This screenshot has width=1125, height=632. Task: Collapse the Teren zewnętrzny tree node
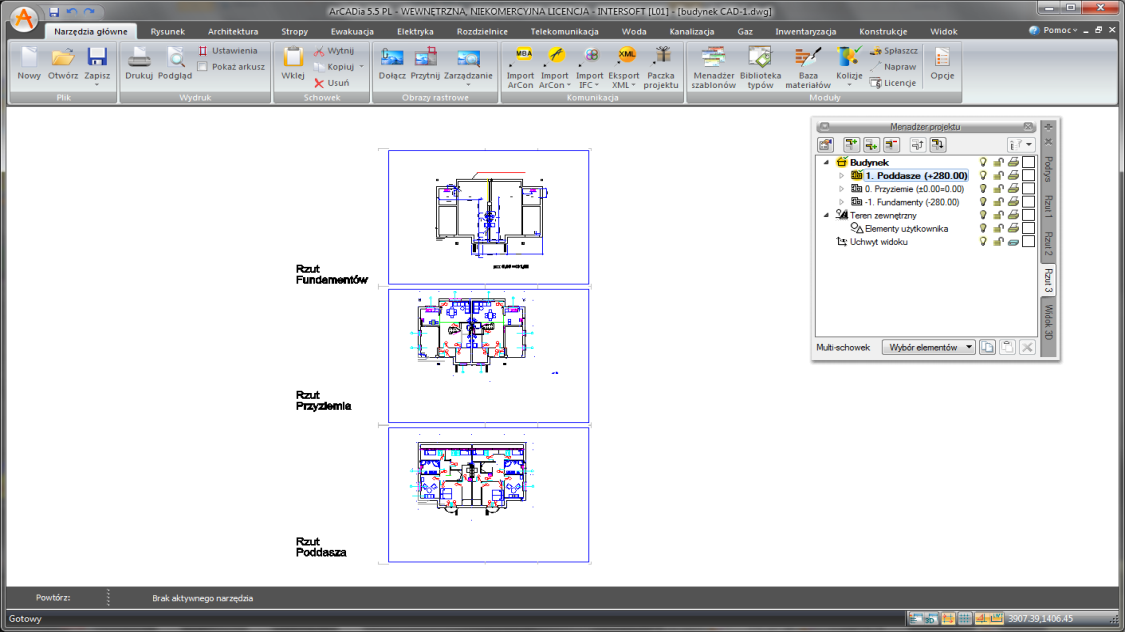coord(827,215)
